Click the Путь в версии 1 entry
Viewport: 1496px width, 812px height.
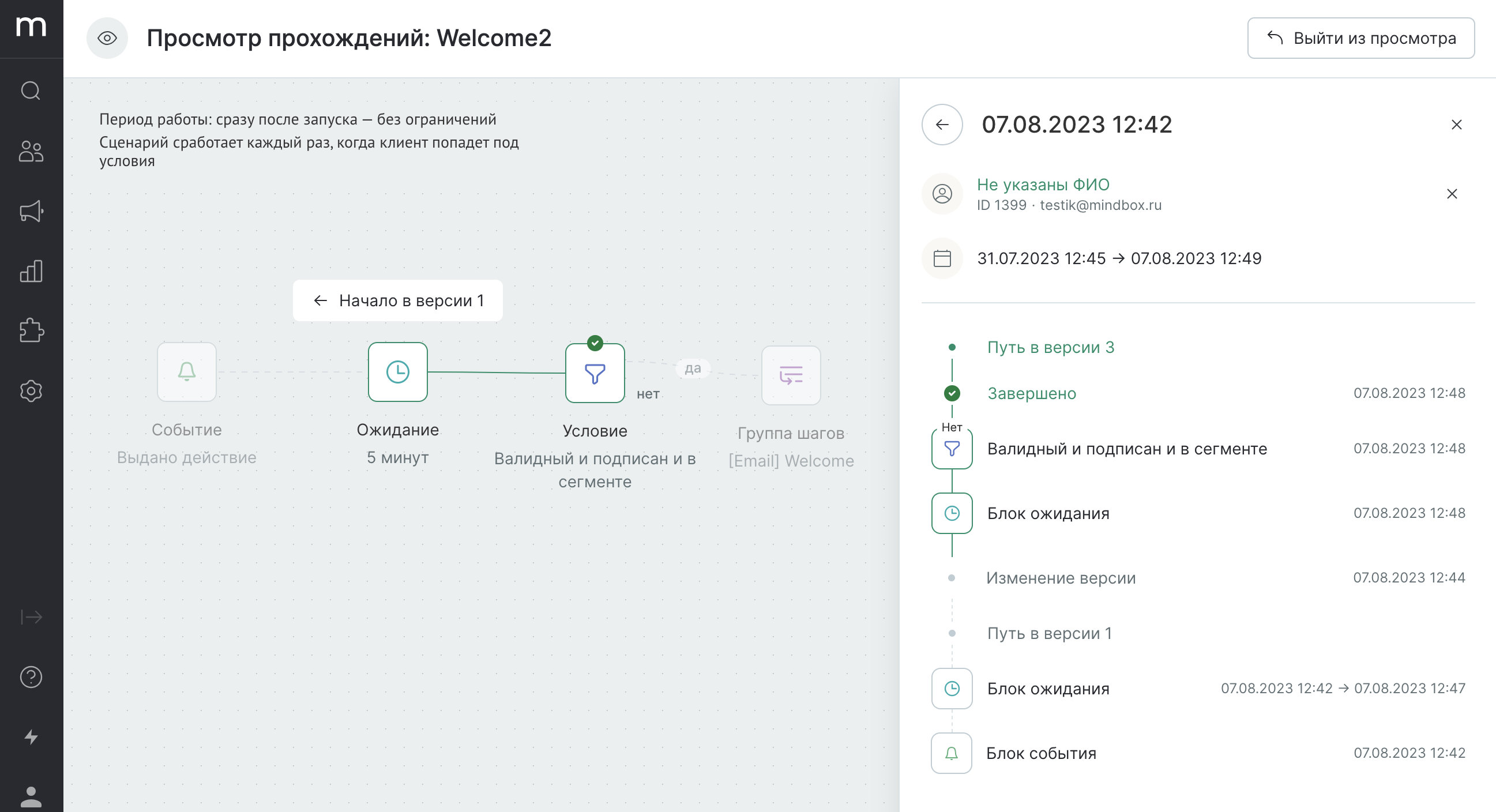(1050, 633)
